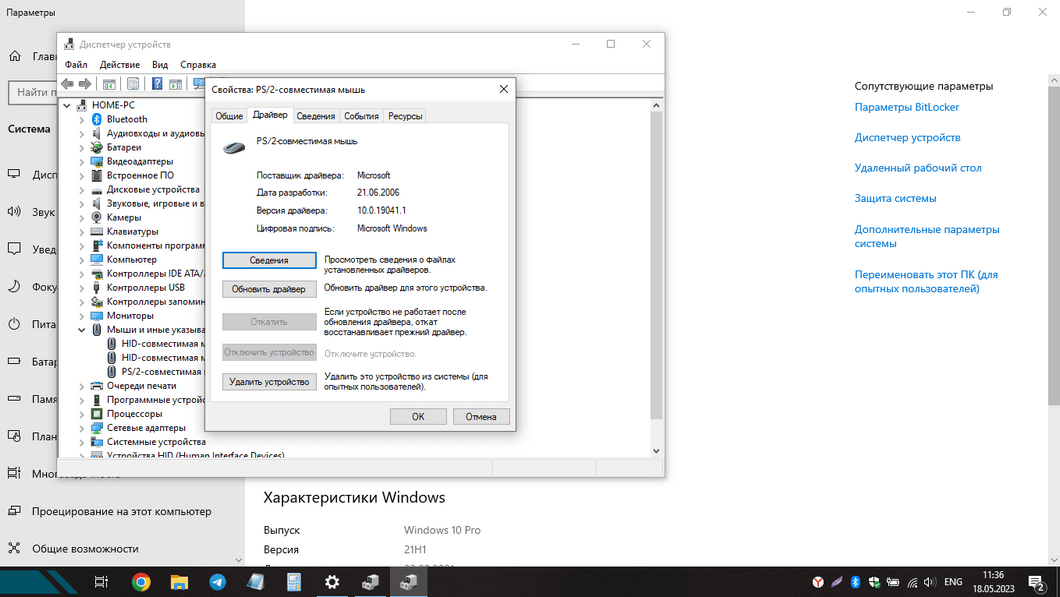Expand the Bluetooth category

click(82, 119)
